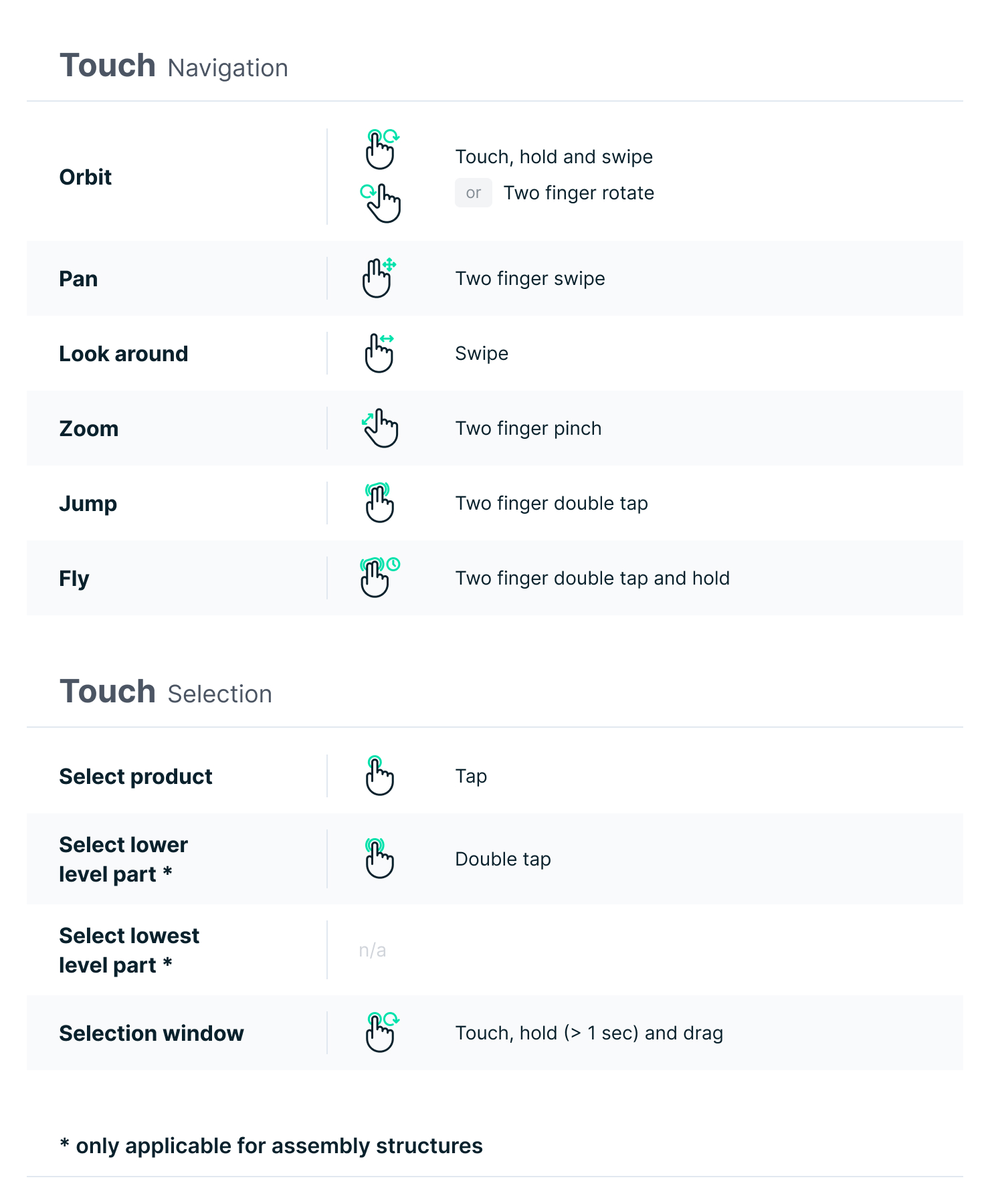Click the Pan two finger swipe icon
The width and height of the screenshot is (990, 1204).
[x=379, y=278]
